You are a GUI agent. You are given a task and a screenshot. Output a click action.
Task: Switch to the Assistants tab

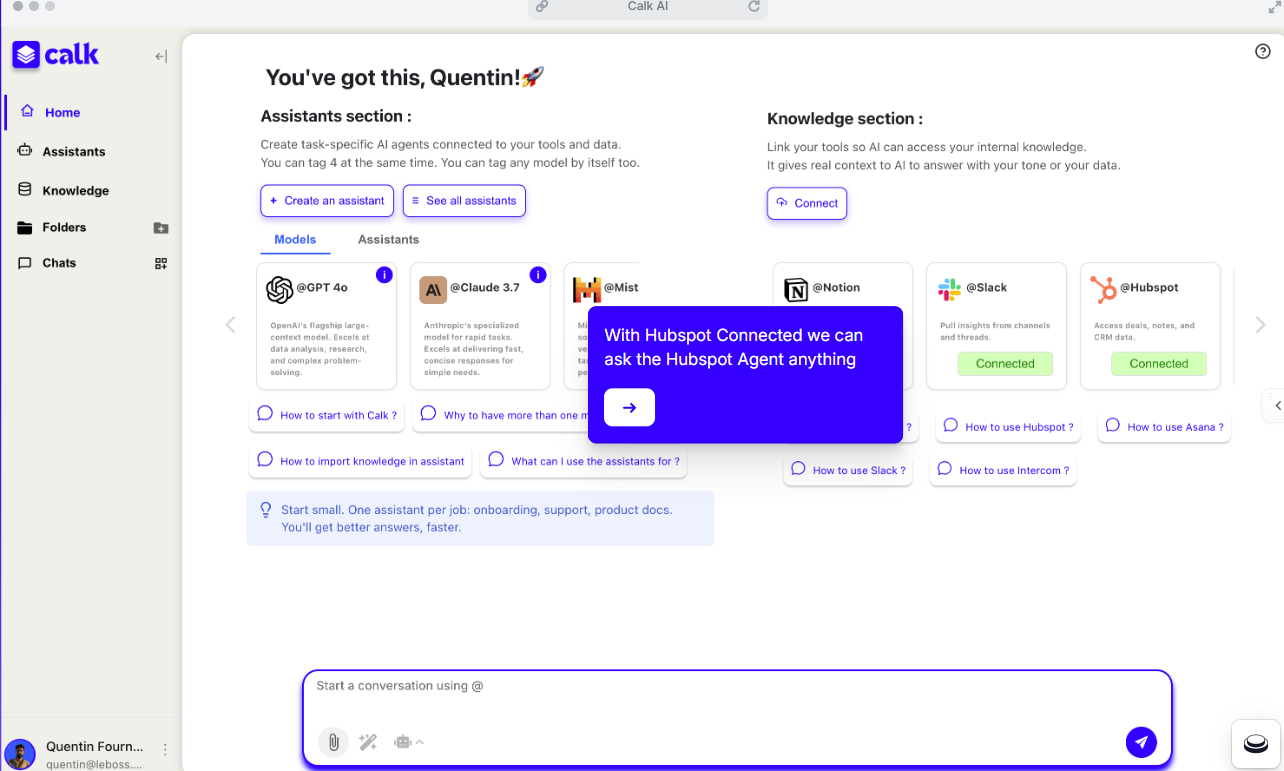pyautogui.click(x=388, y=239)
